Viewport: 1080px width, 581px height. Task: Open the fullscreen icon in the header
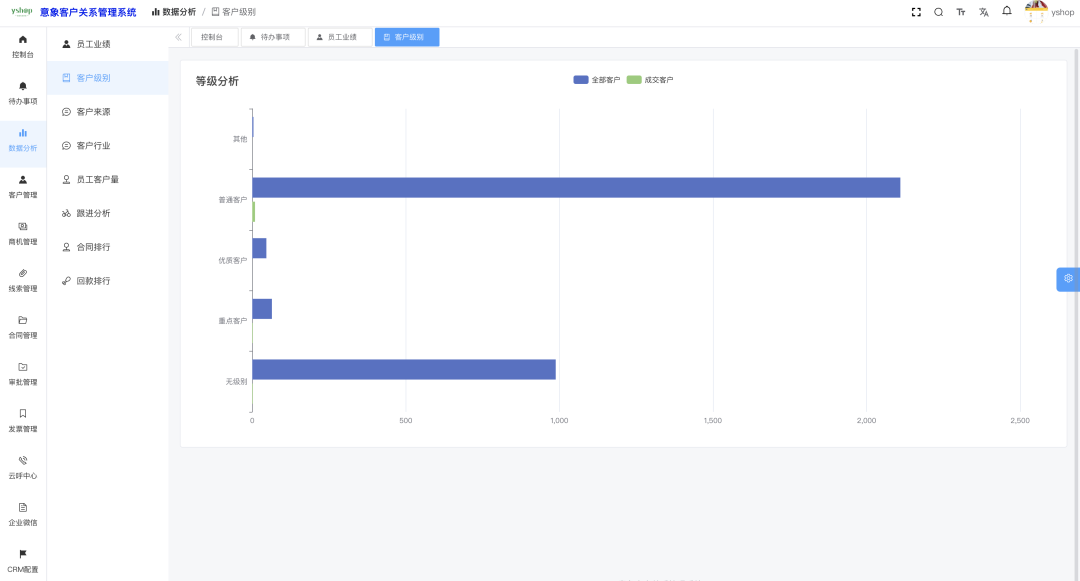(x=916, y=11)
